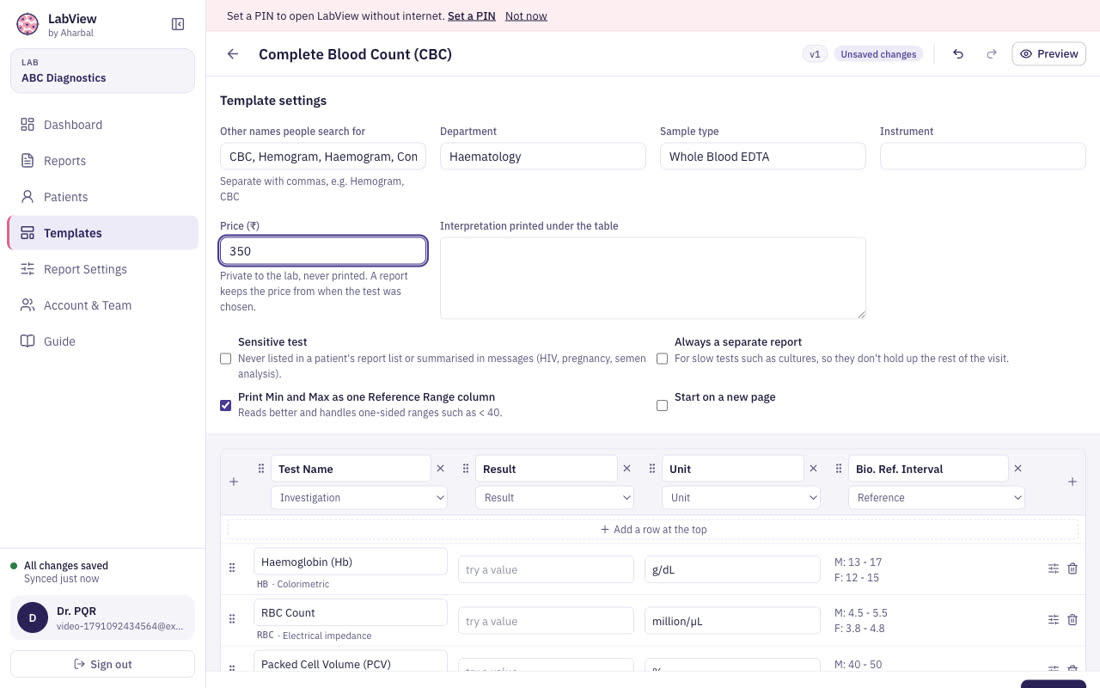This screenshot has width=1100, height=688.
Task: Open settings for the RBC Count row
Action: [x=1053, y=620]
